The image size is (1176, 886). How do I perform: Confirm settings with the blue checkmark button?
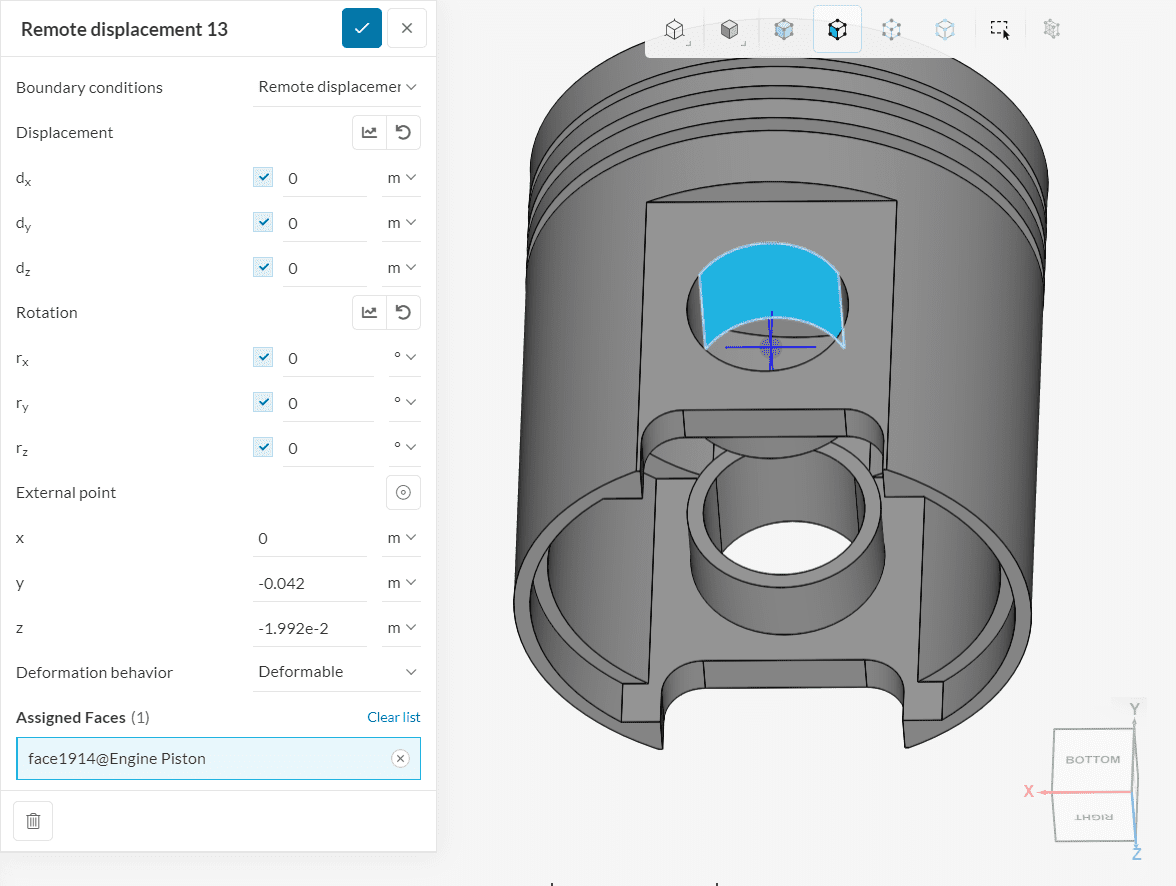361,28
